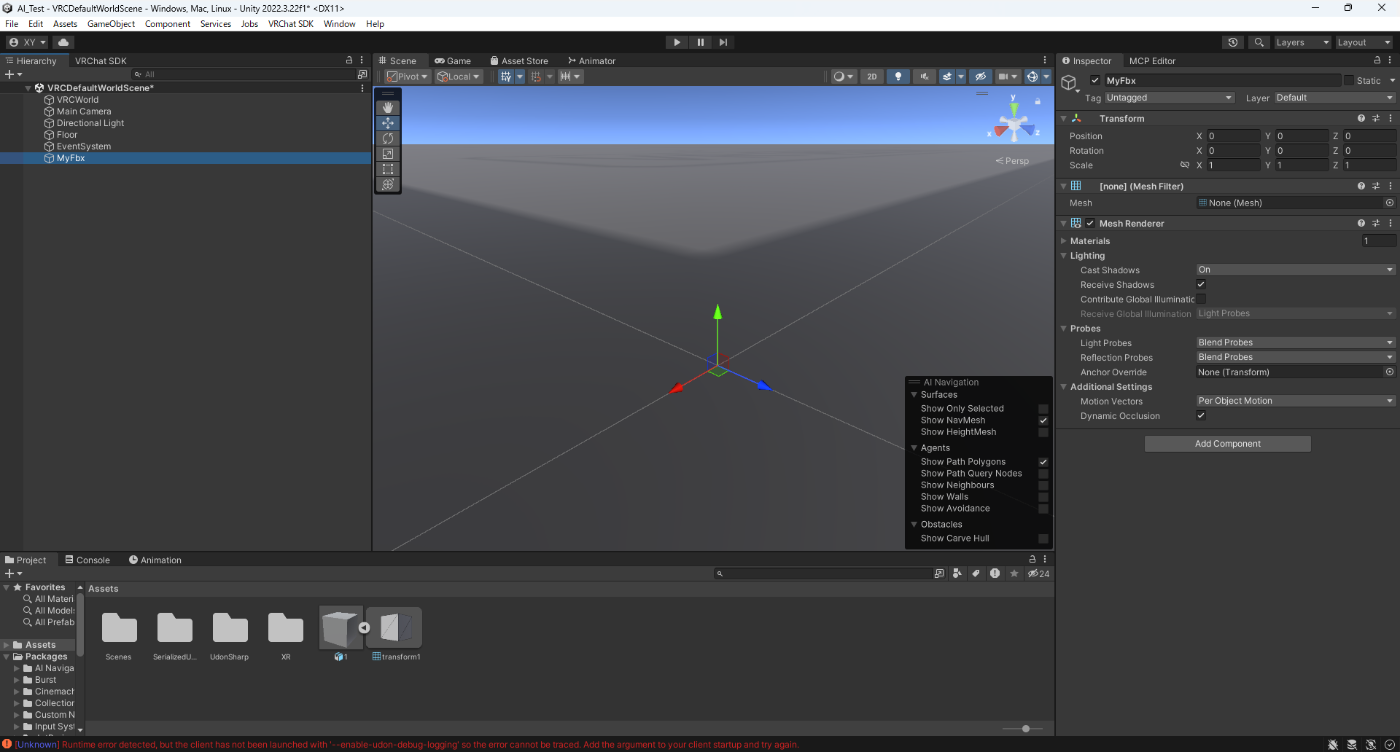Uncheck Show NavMesh
Viewport: 1400px width, 752px height.
point(1043,420)
